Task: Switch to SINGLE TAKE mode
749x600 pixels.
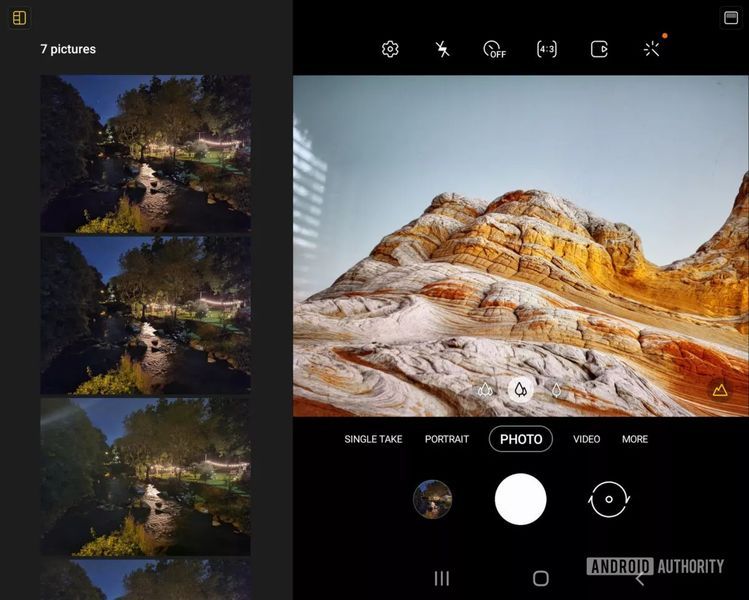Action: [373, 439]
